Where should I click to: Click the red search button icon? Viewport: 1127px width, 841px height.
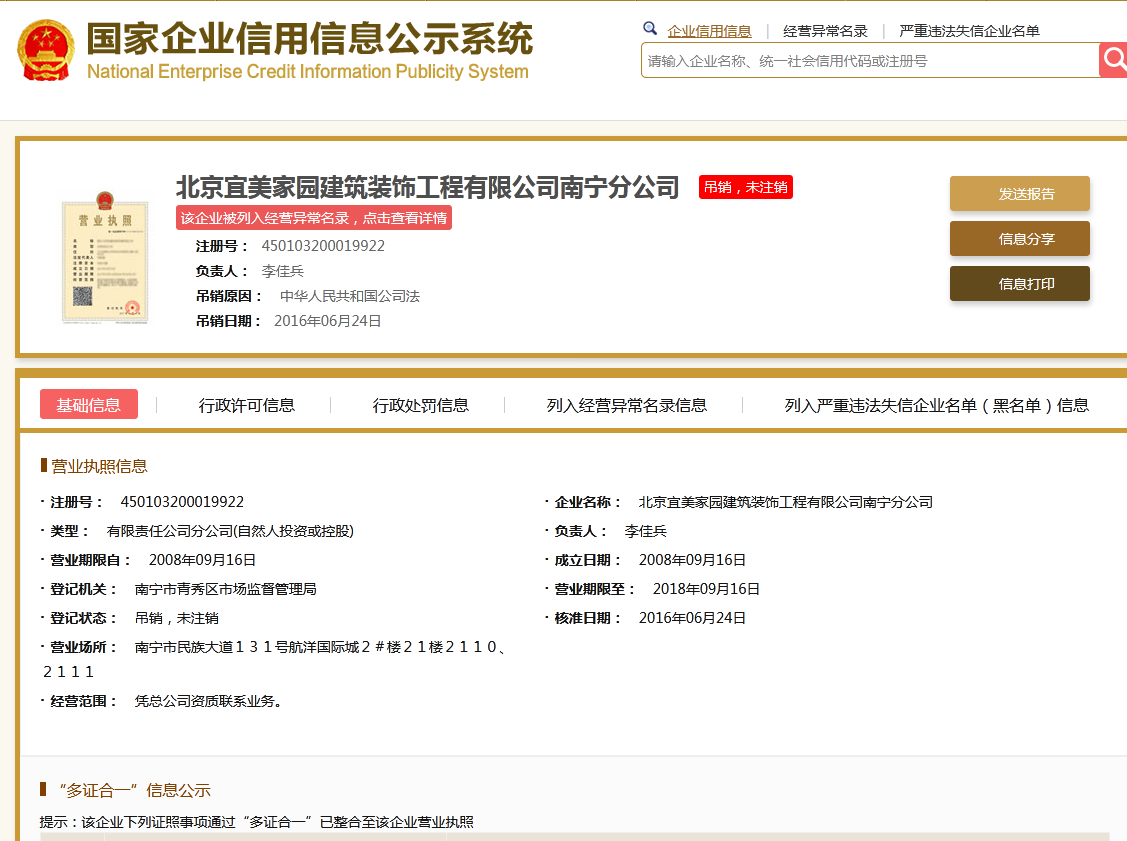pos(1113,60)
